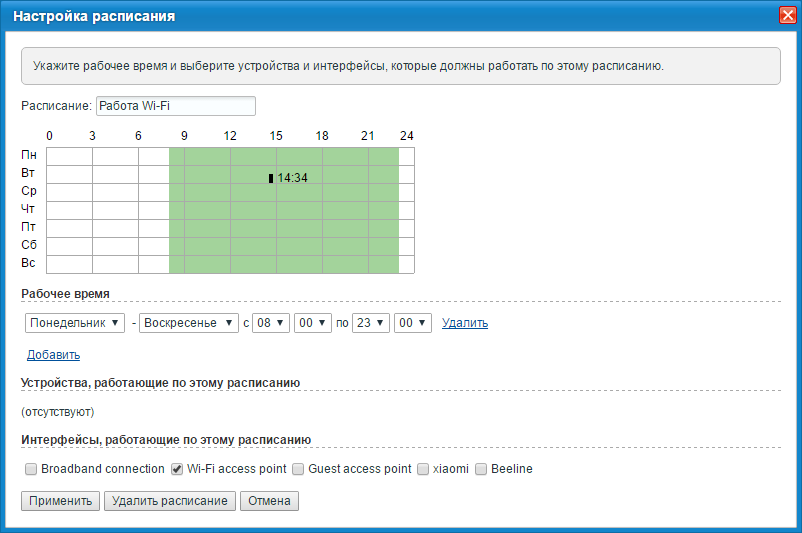This screenshot has height=533, width=802.
Task: Open the start day dropdown showing Понедельник
Action: tap(75, 323)
